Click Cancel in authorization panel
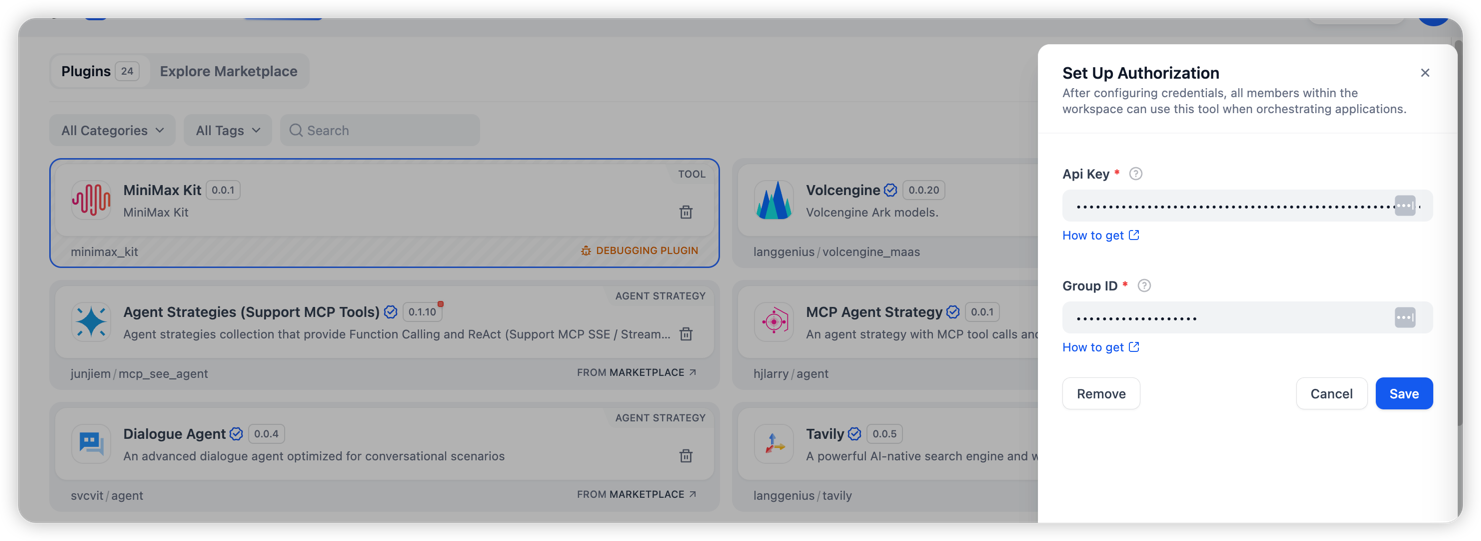The height and width of the screenshot is (541, 1481). pos(1331,394)
